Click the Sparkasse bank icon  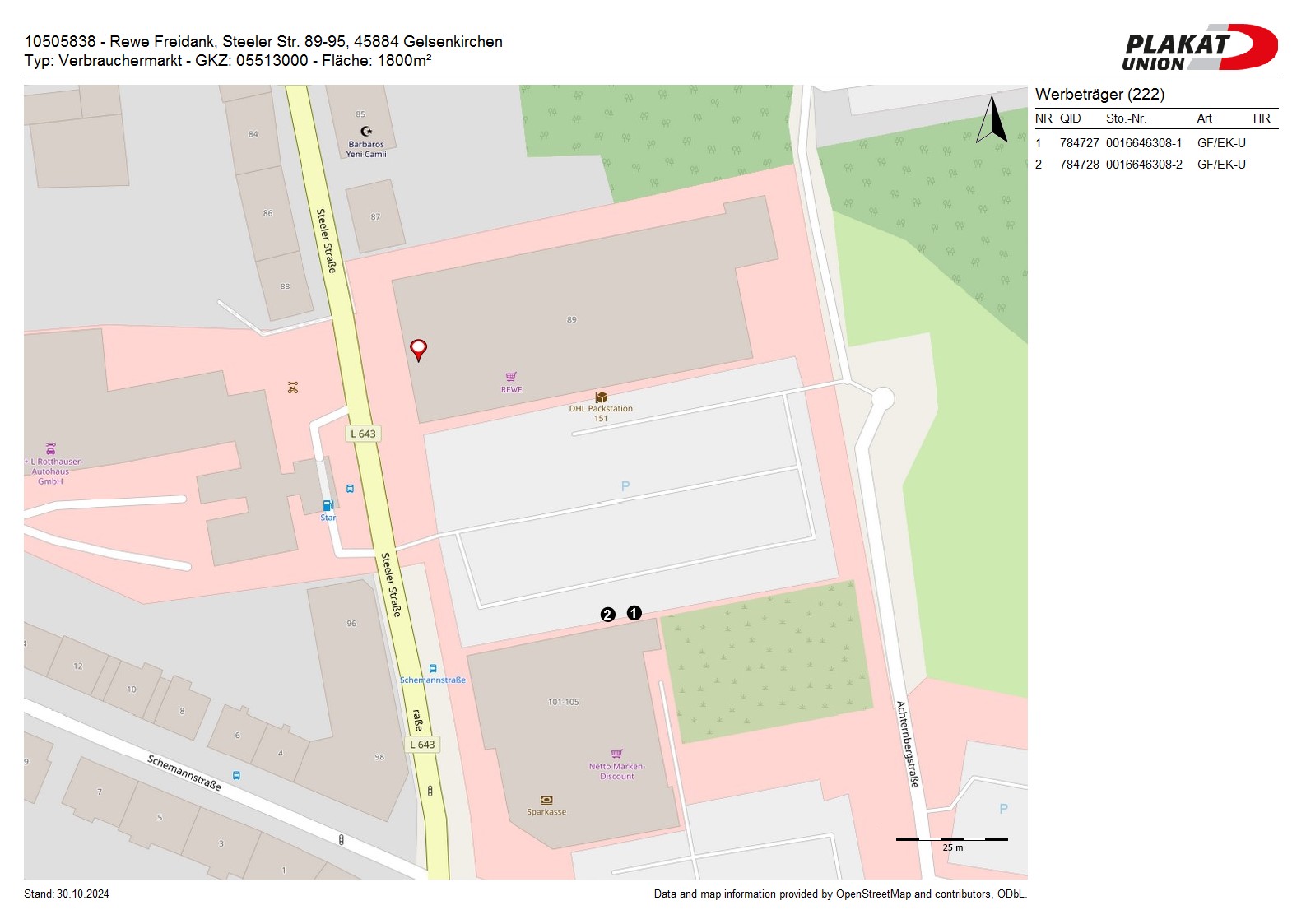(546, 800)
